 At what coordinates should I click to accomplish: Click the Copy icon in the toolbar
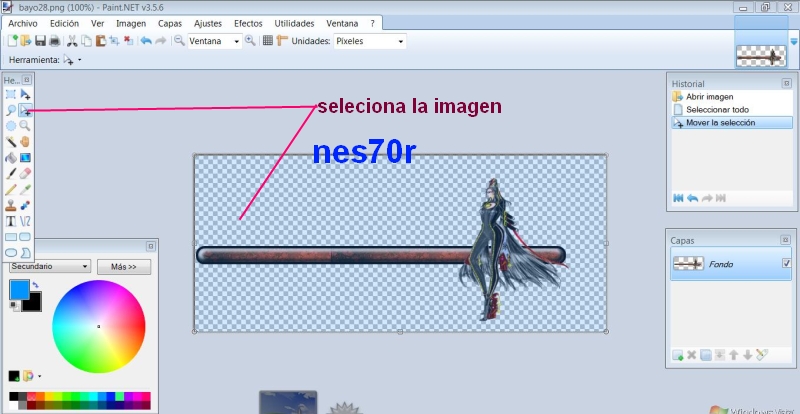87,41
